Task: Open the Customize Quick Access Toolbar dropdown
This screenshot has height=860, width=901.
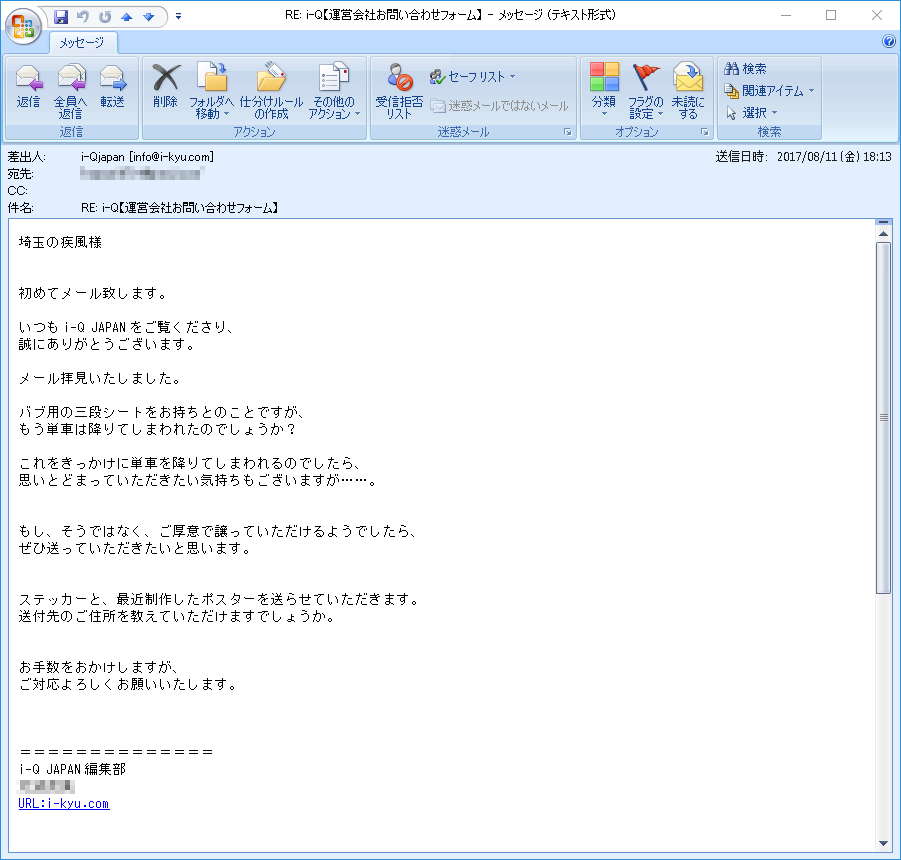Action: (178, 17)
